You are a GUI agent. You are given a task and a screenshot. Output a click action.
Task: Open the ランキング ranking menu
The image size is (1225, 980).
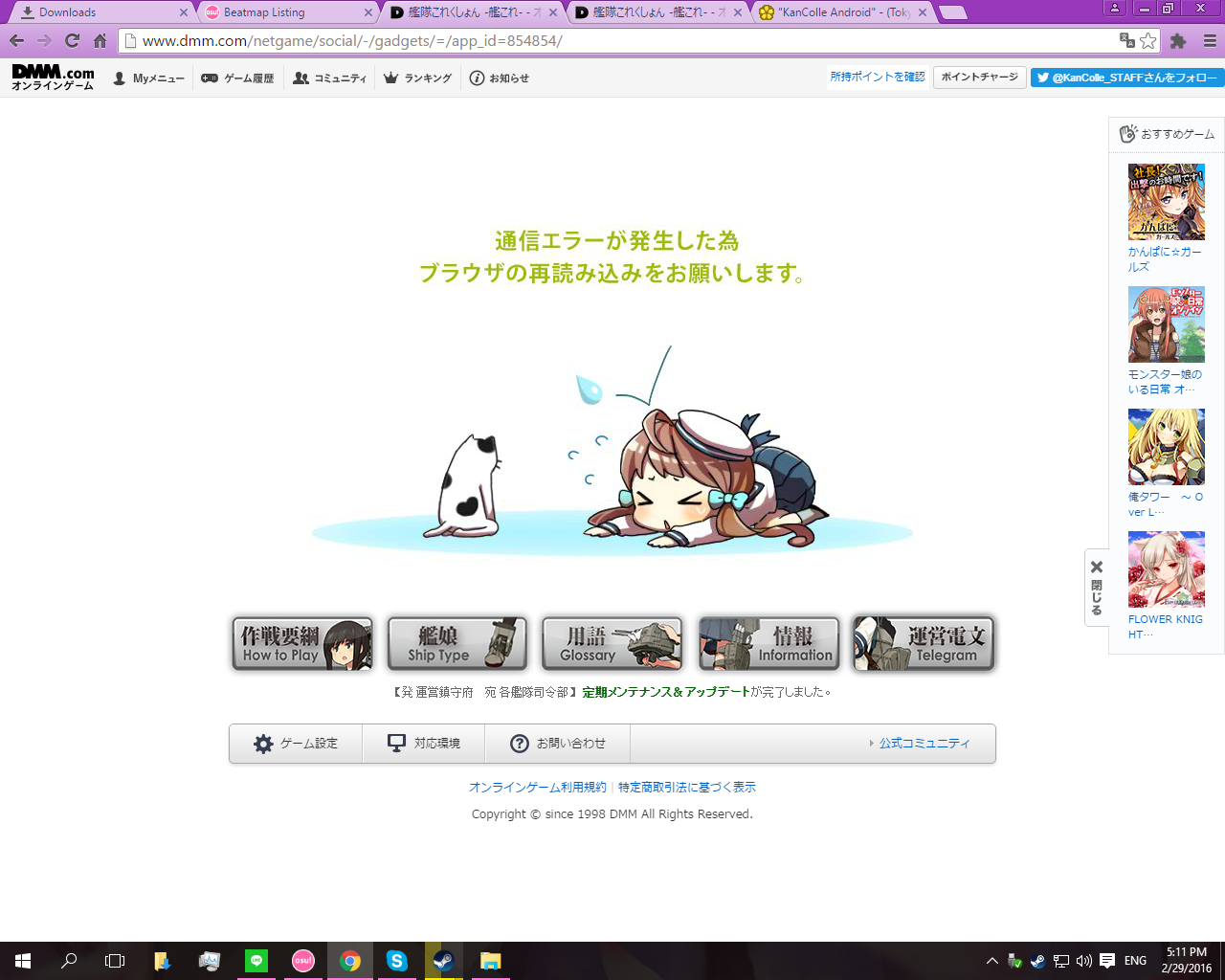(417, 78)
